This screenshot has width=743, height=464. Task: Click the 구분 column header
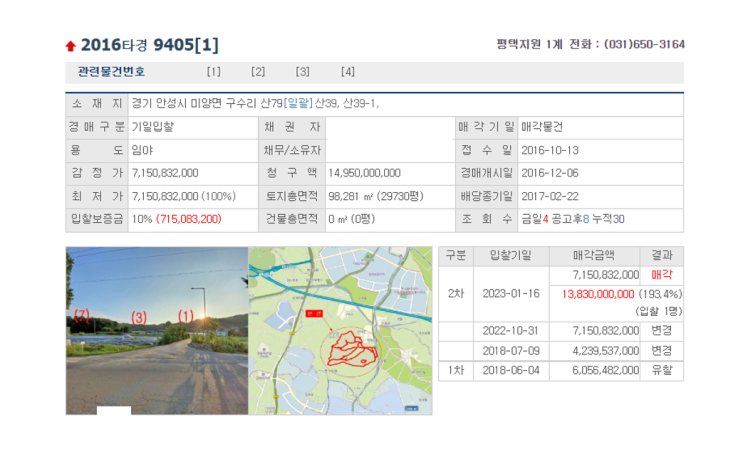456,256
